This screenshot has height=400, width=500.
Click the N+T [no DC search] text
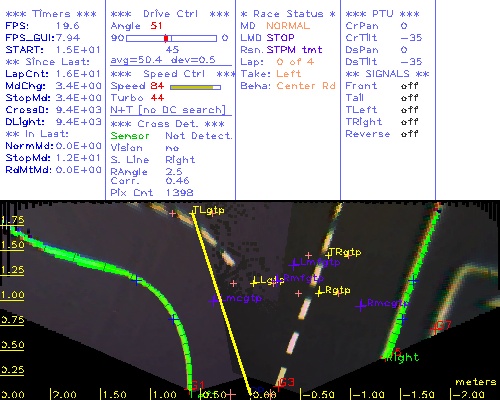pos(168,110)
